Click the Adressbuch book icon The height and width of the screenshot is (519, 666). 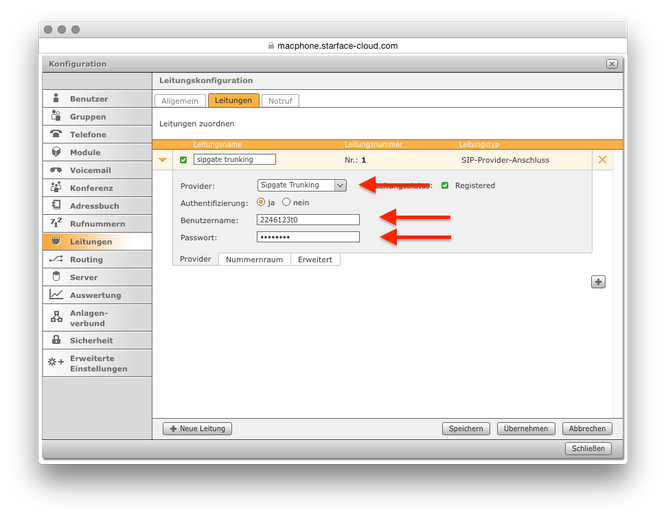point(56,205)
